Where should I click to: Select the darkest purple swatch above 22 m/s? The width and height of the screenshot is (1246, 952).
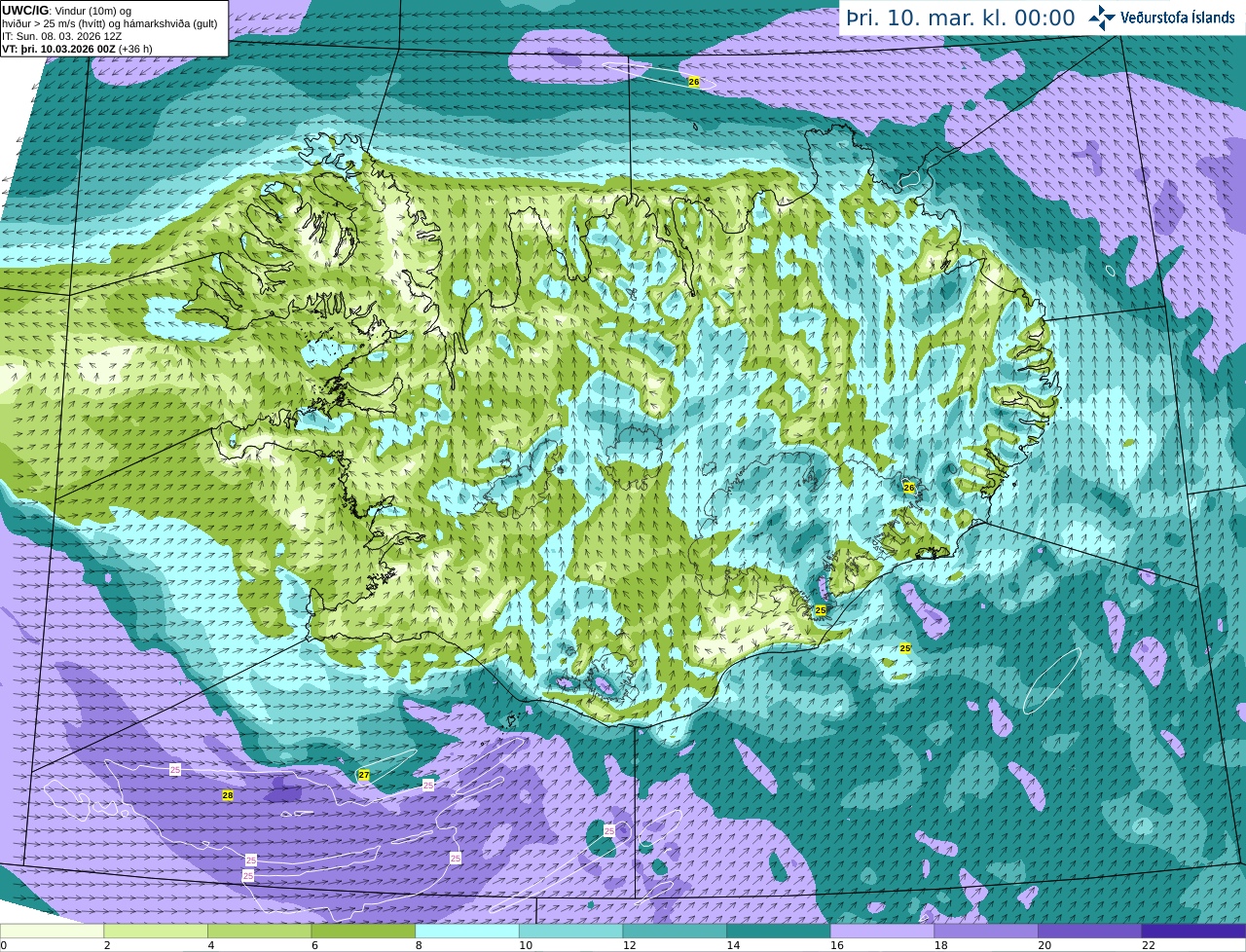coord(1193,931)
